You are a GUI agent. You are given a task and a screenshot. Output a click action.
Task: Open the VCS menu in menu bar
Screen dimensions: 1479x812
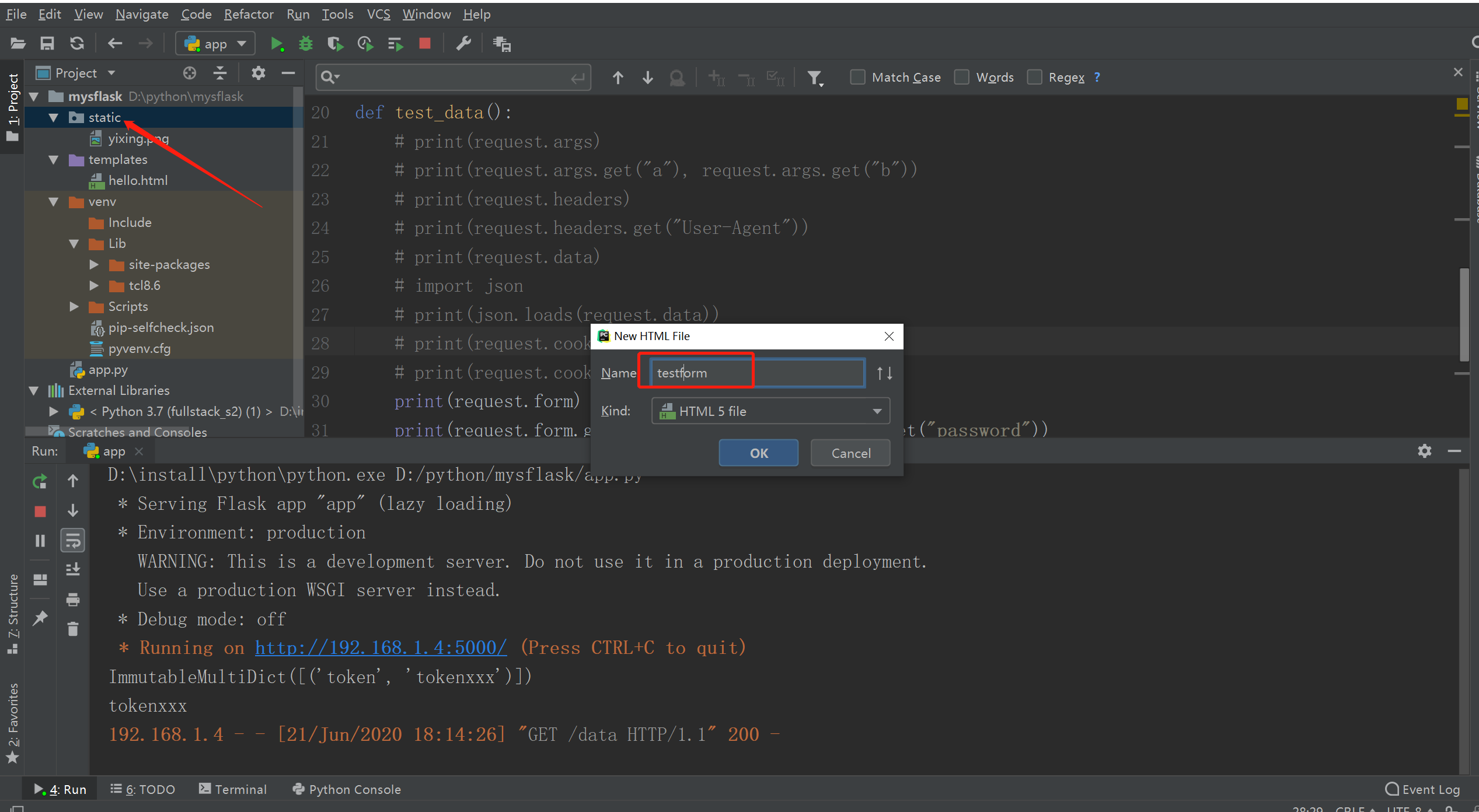click(377, 13)
